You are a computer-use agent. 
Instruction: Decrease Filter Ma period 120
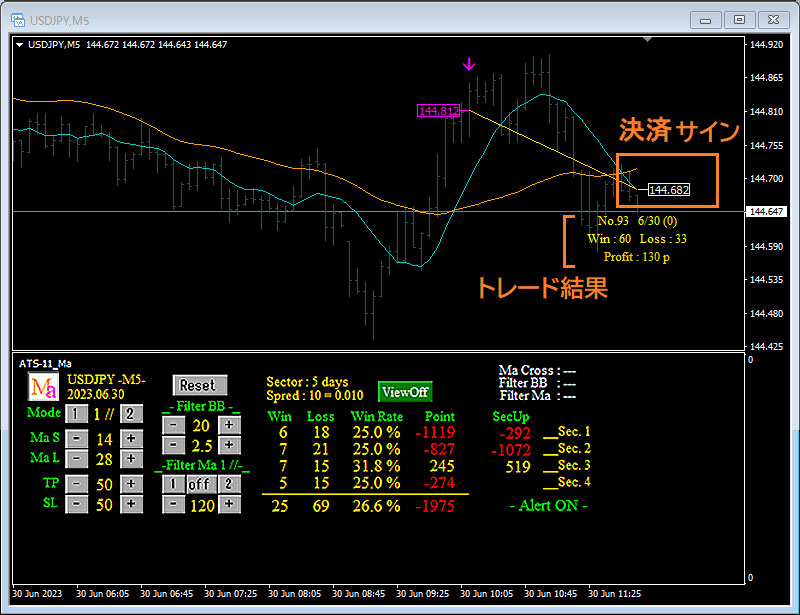pos(173,504)
